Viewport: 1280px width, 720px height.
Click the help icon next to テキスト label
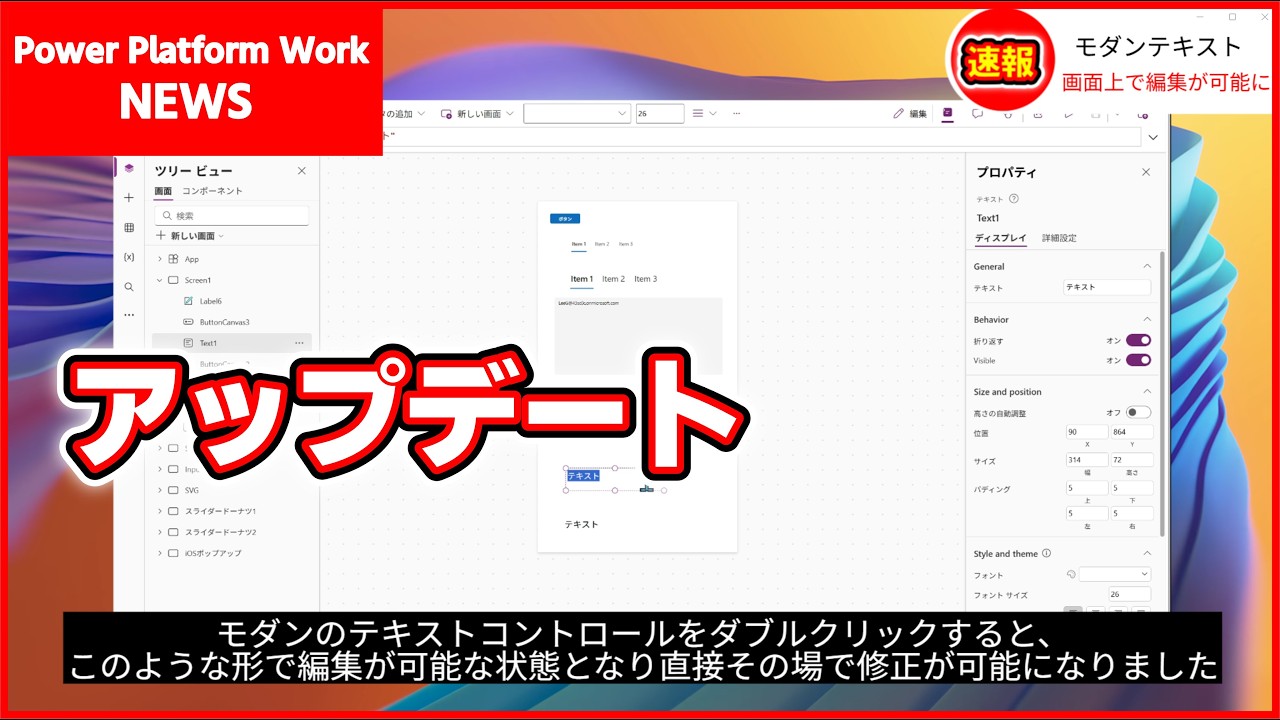1014,199
